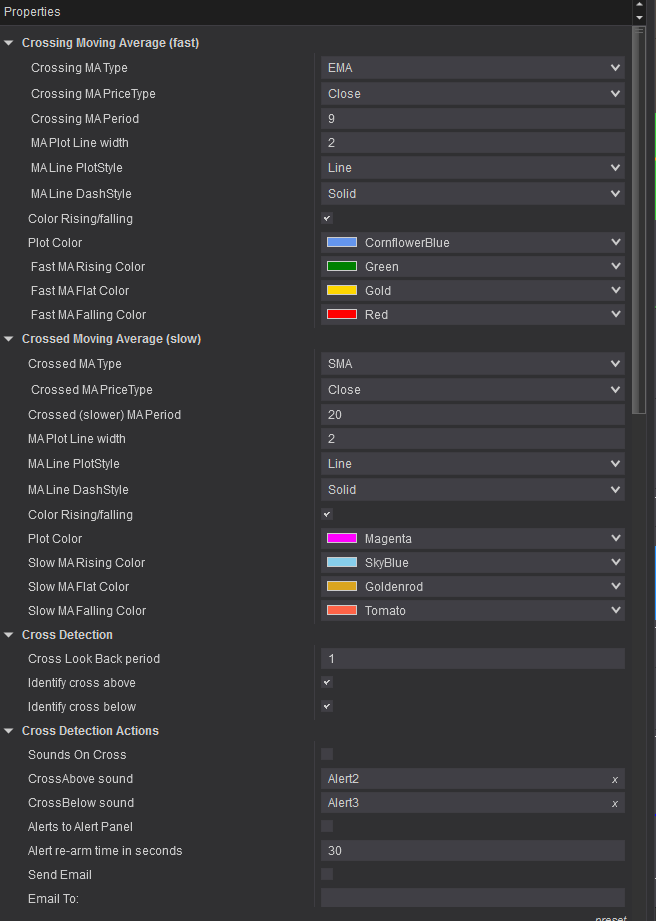656x921 pixels.
Task: Clear the CrossAbove sound Alert2 value
Action: [x=615, y=779]
